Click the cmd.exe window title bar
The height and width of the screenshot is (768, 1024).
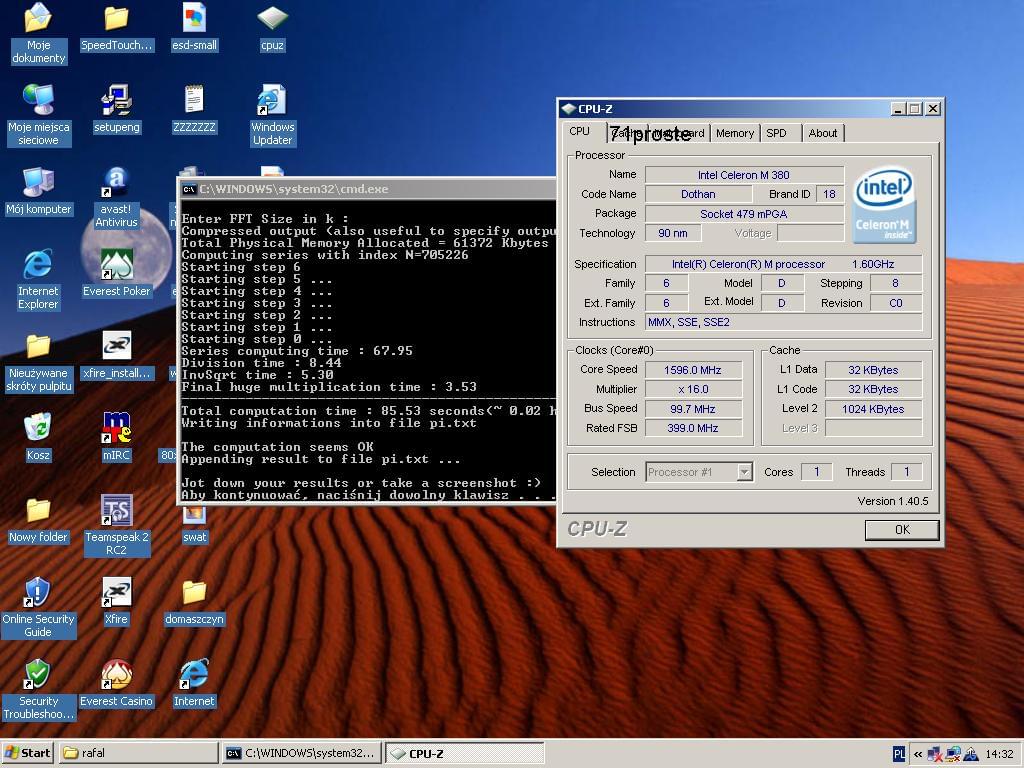367,189
